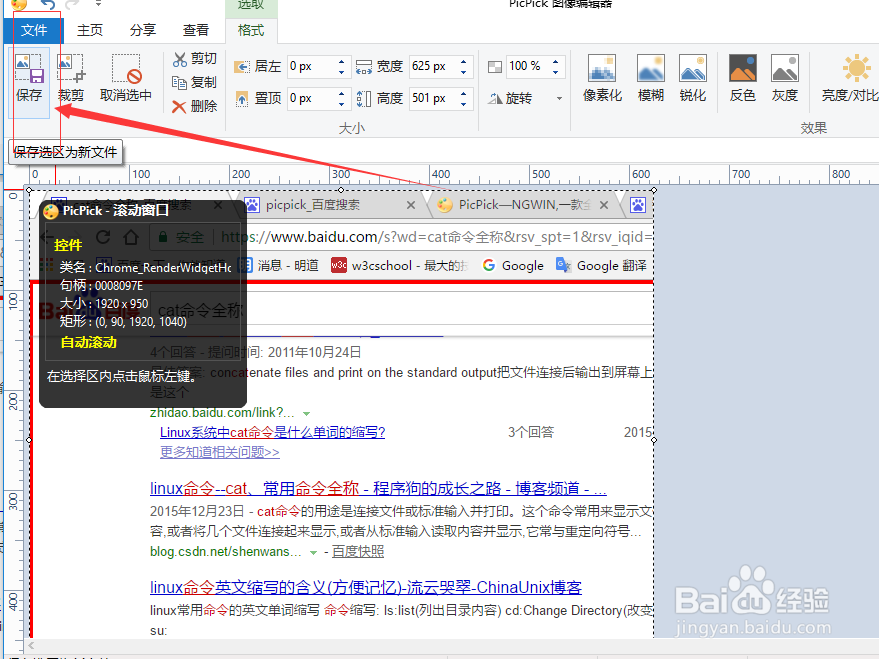879x659 pixels.
Task: Click the top-middle selection resize handle
Action: coord(341,190)
